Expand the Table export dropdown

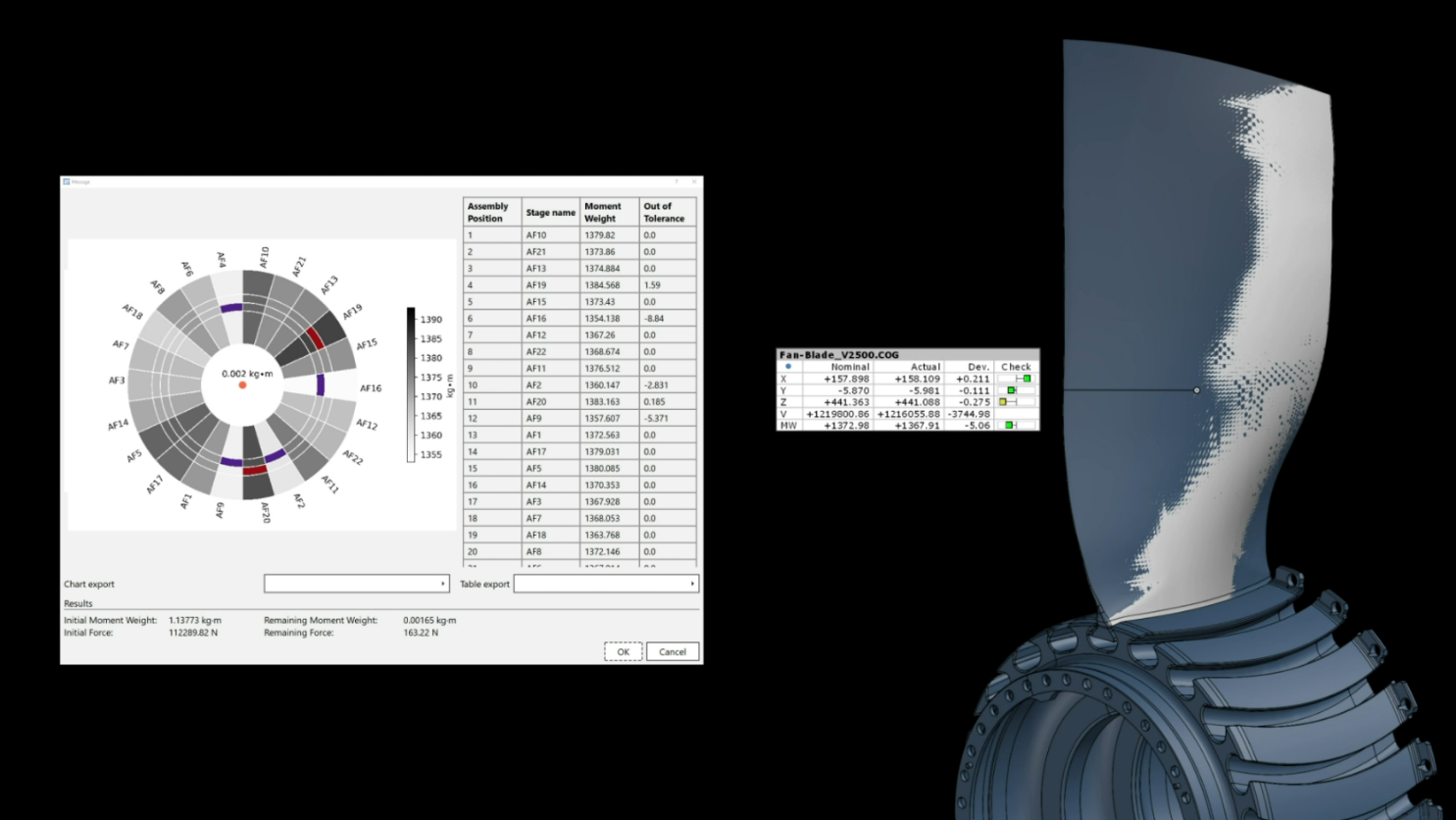tap(606, 584)
